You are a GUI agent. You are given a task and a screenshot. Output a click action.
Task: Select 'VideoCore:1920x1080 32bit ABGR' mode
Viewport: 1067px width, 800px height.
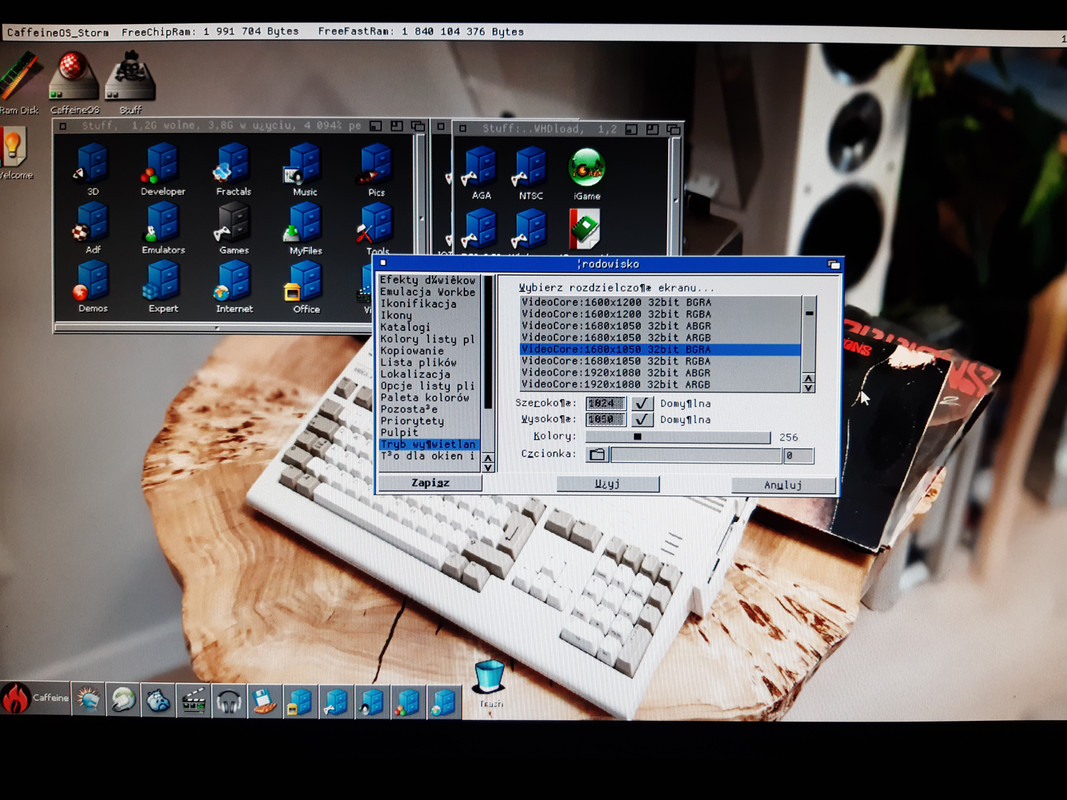(x=659, y=373)
